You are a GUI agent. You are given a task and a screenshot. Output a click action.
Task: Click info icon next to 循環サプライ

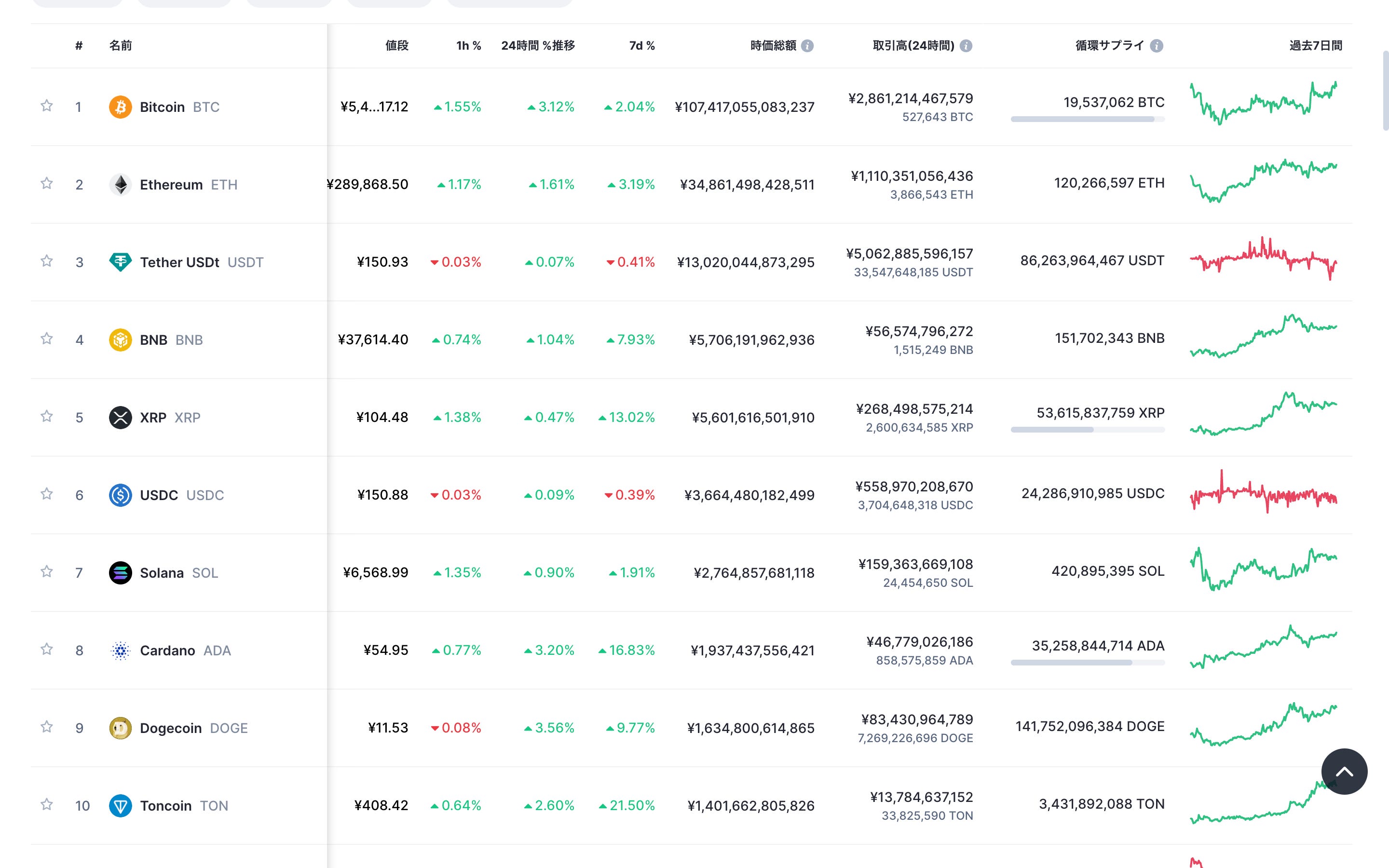(x=1157, y=45)
